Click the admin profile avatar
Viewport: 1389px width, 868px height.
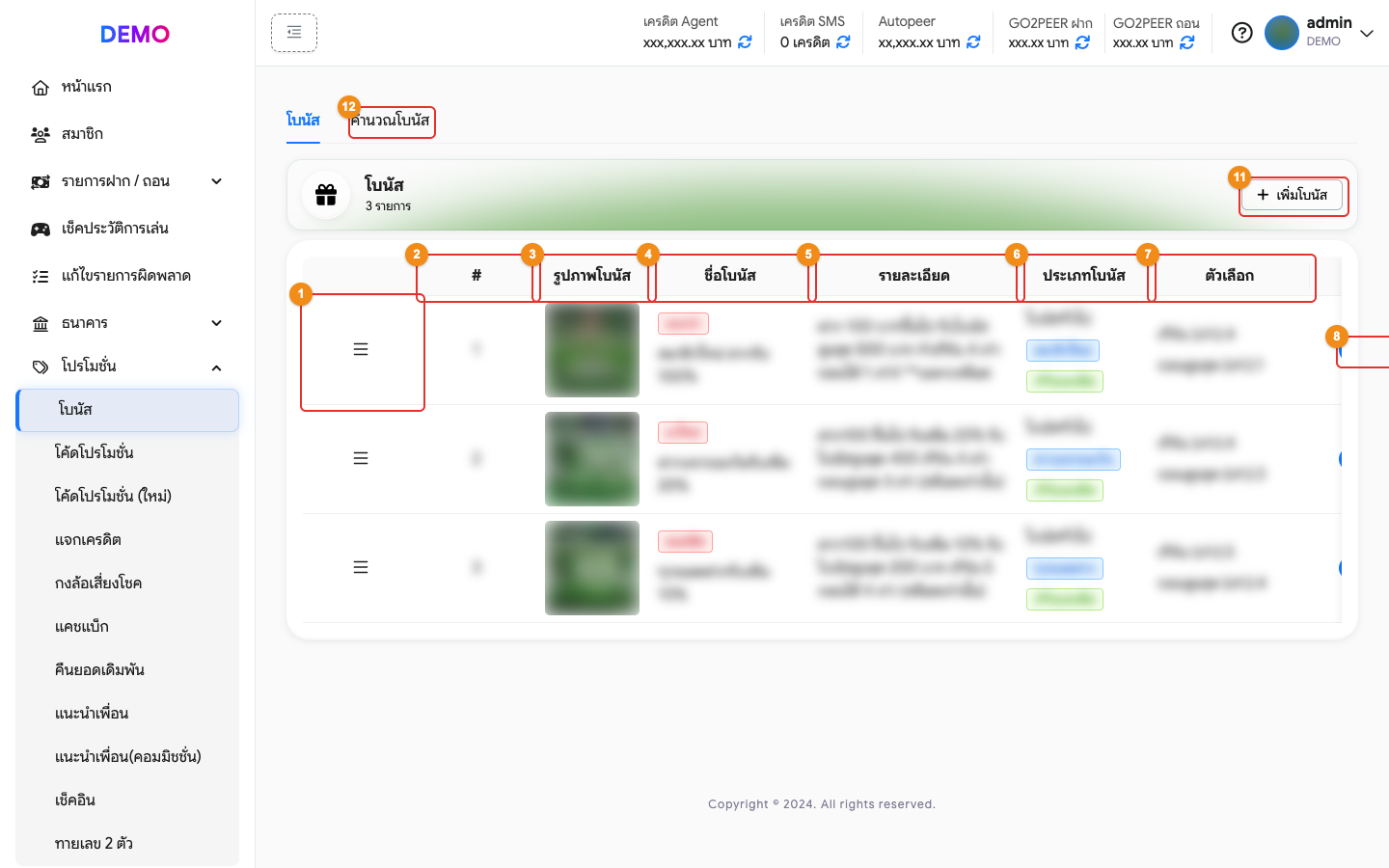(1282, 33)
